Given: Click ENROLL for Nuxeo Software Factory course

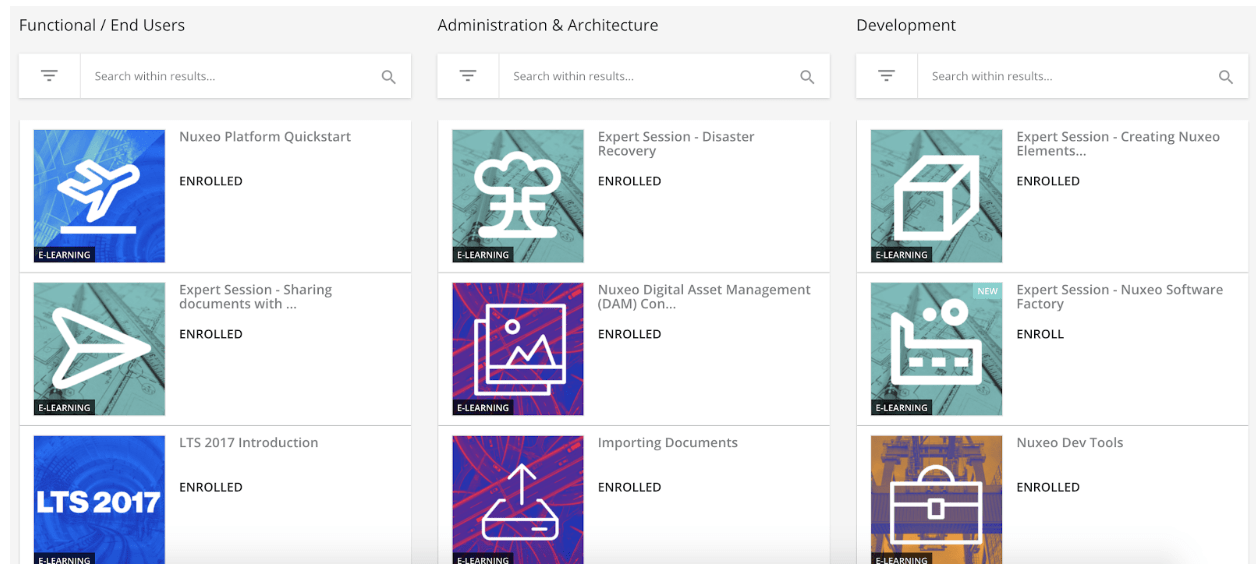Looking at the screenshot, I should 1040,334.
